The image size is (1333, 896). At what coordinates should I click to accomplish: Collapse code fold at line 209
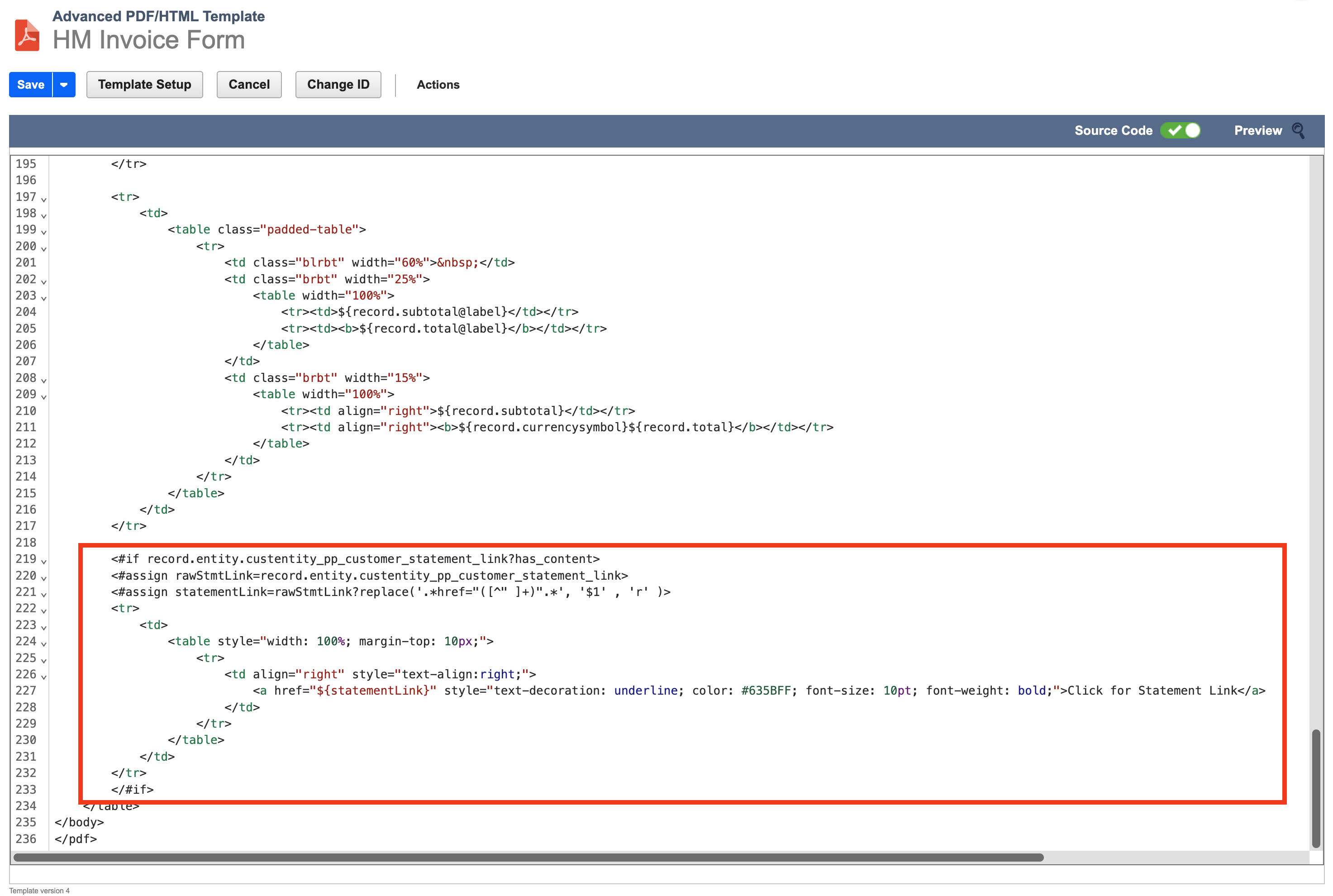[x=43, y=396]
